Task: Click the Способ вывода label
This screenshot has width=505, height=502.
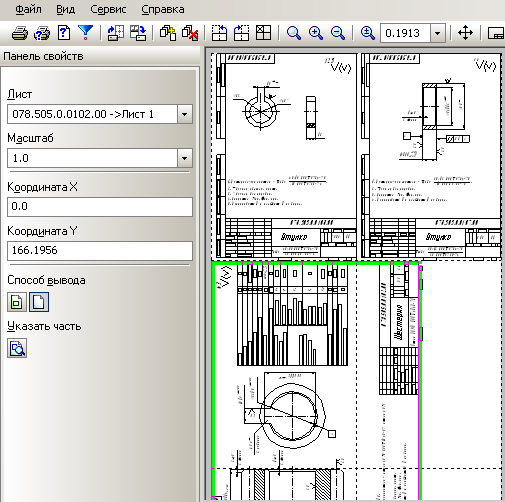Action: coord(46,280)
